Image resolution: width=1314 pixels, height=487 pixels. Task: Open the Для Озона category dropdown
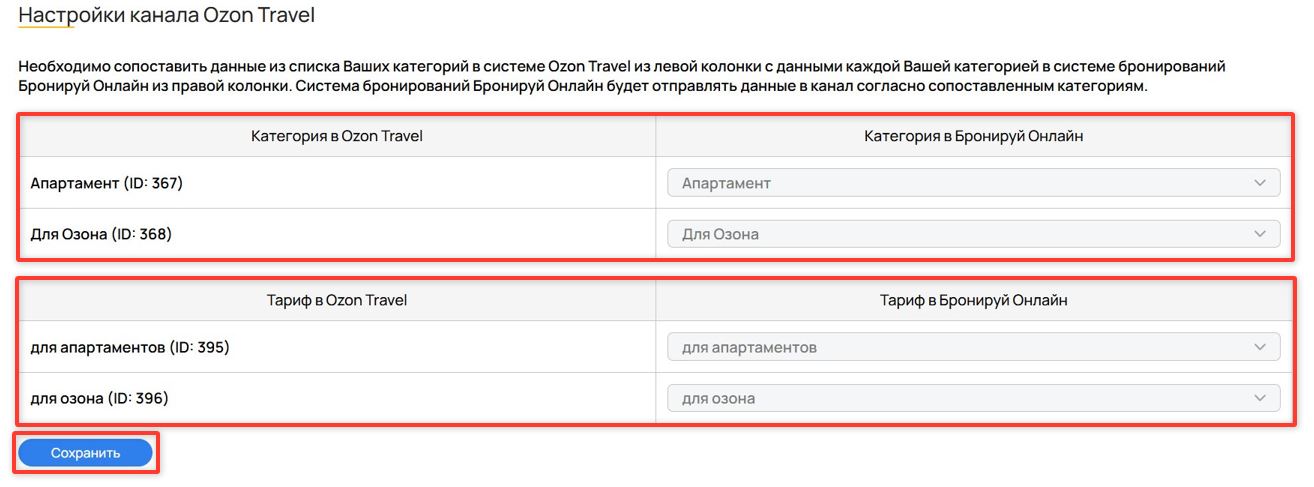click(960, 234)
